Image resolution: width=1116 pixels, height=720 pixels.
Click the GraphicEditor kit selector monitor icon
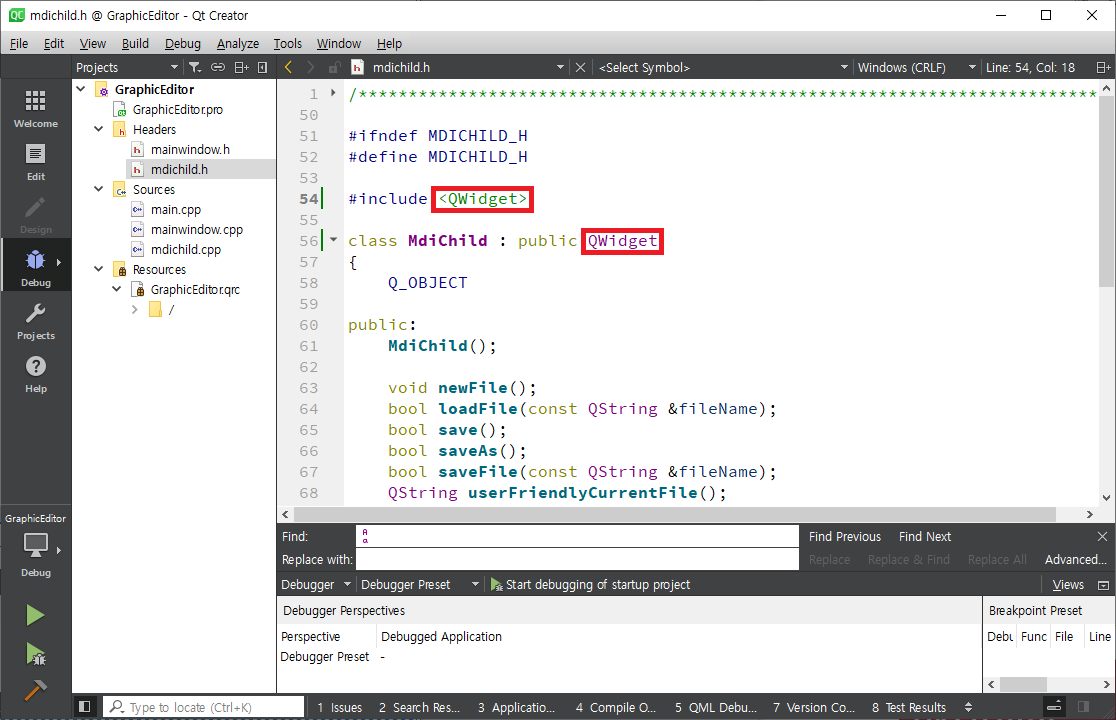coord(36,546)
